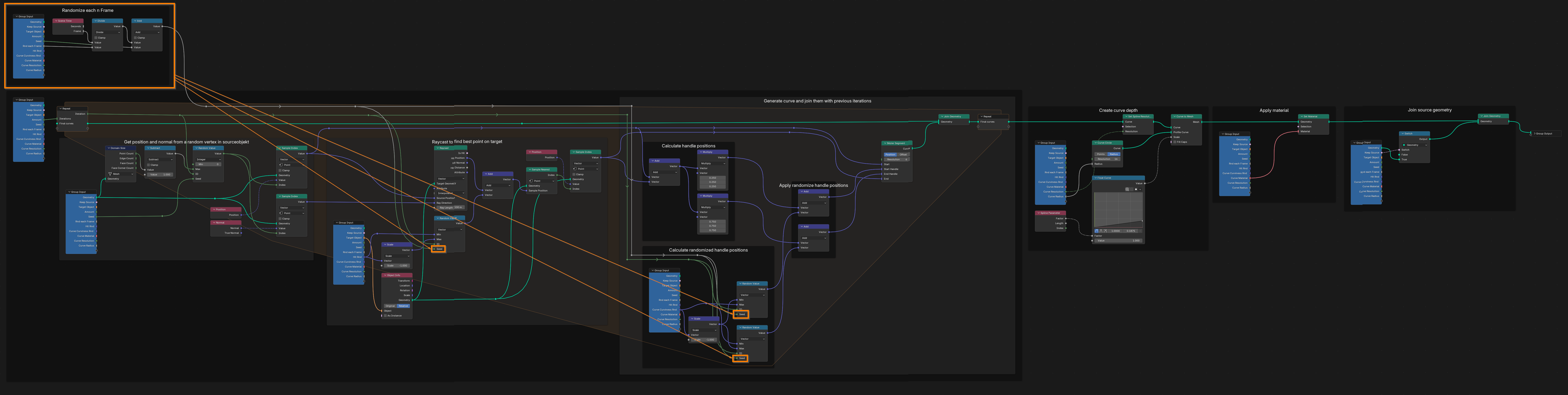Click Scene Time node's Frame output socket
This screenshot has height=395, width=1568.
[x=83, y=31]
